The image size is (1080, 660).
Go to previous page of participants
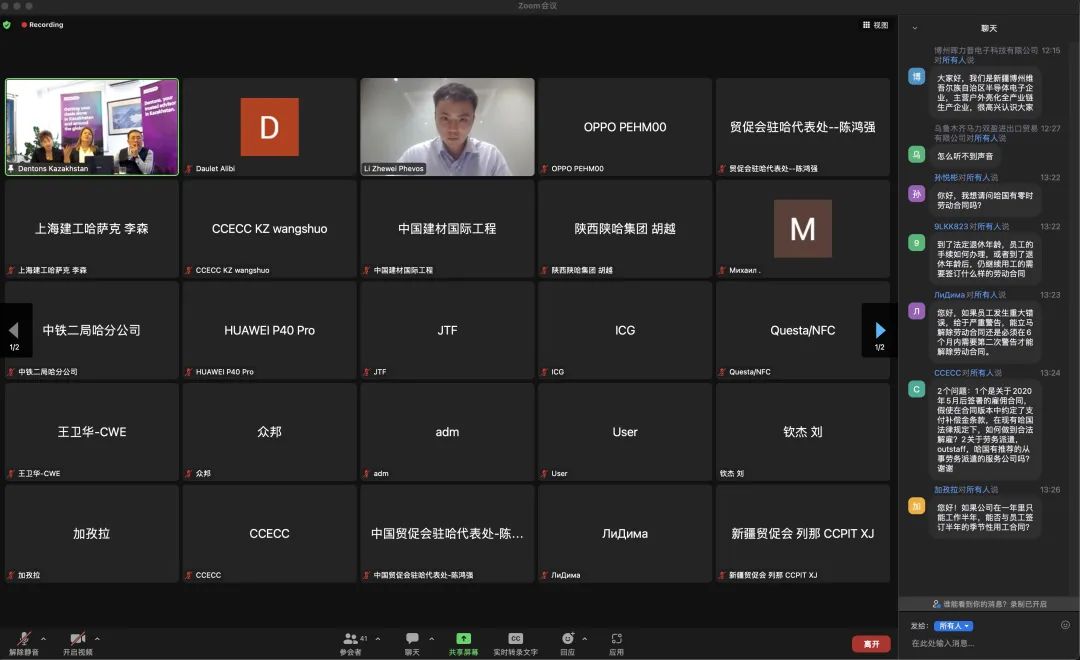14,330
